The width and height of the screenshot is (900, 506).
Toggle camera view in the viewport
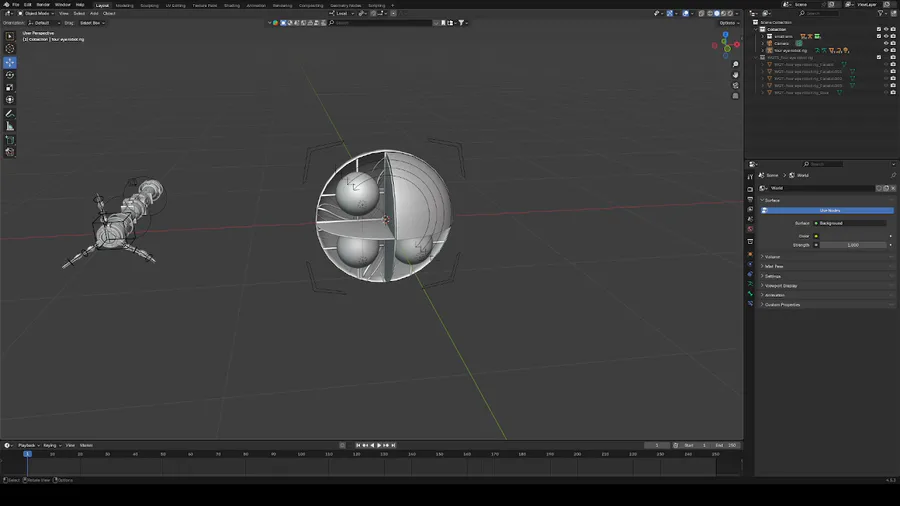coord(735,85)
